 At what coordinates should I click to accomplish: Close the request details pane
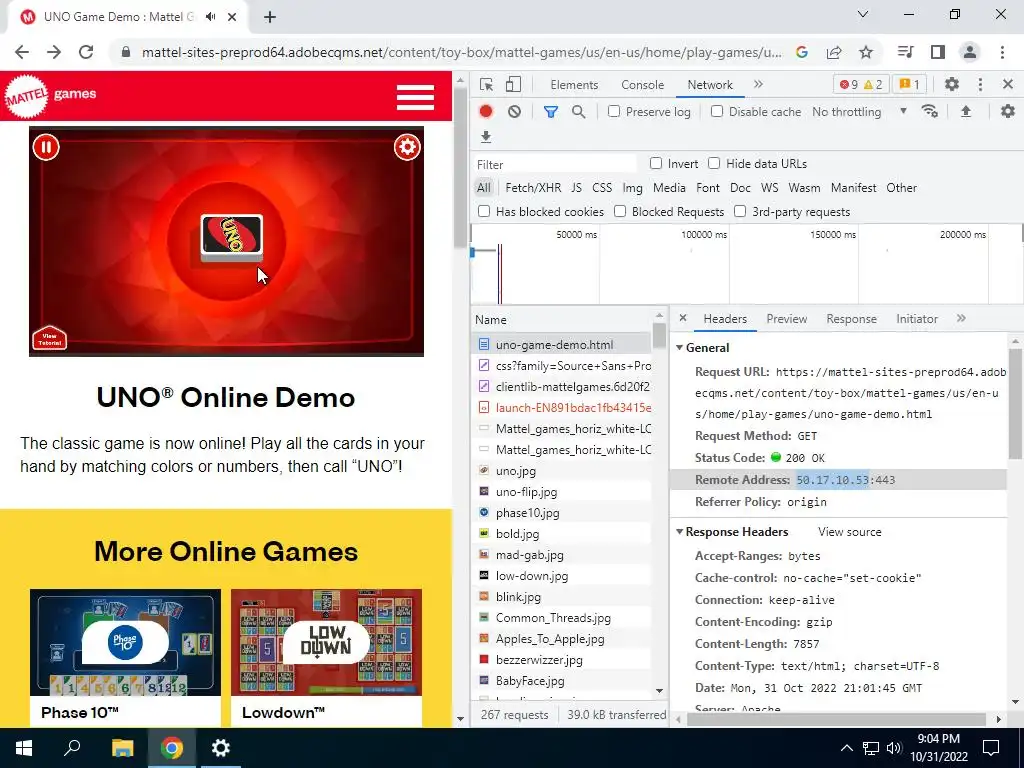tap(682, 318)
